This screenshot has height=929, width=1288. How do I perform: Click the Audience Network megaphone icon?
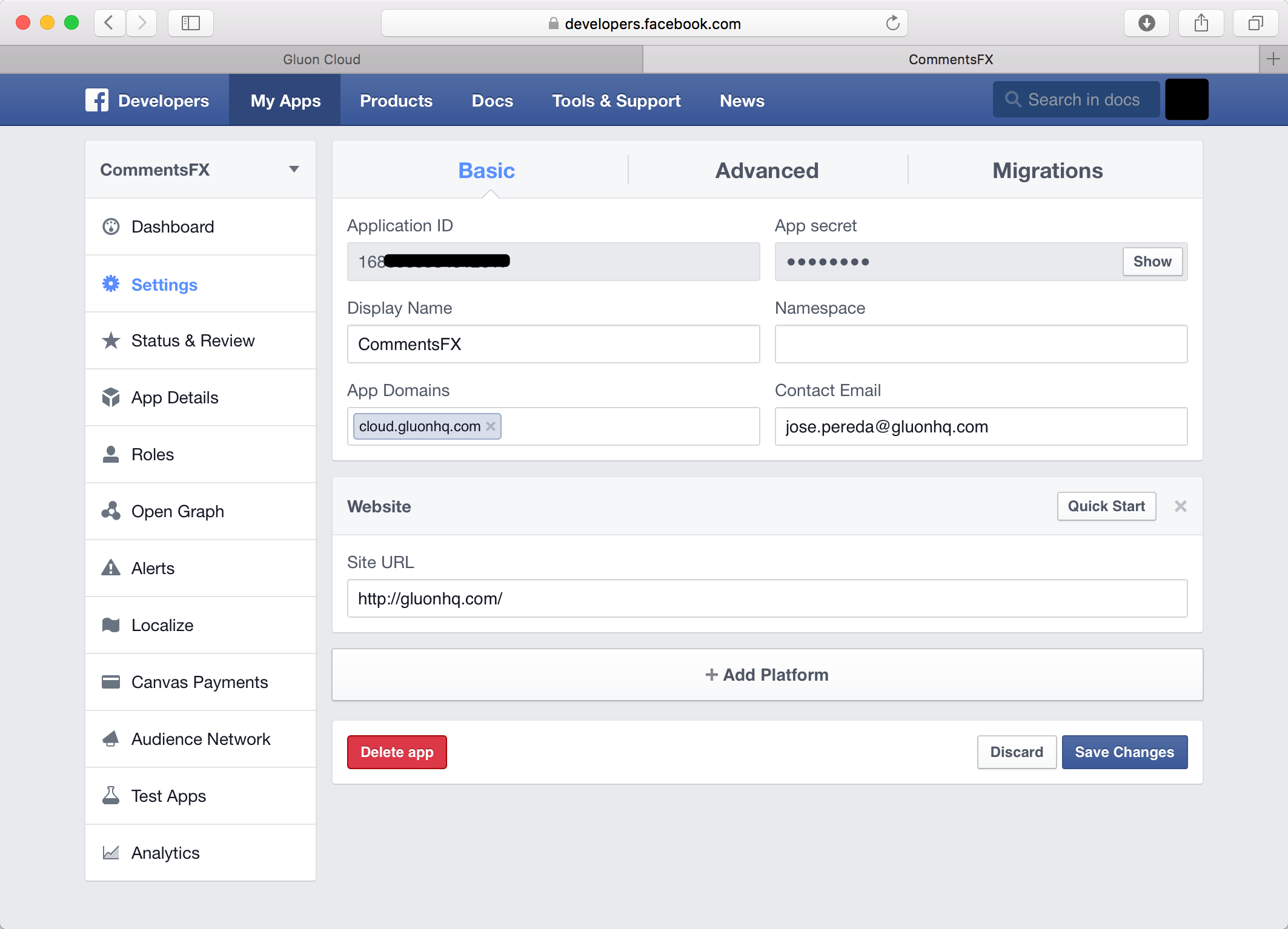pos(111,739)
